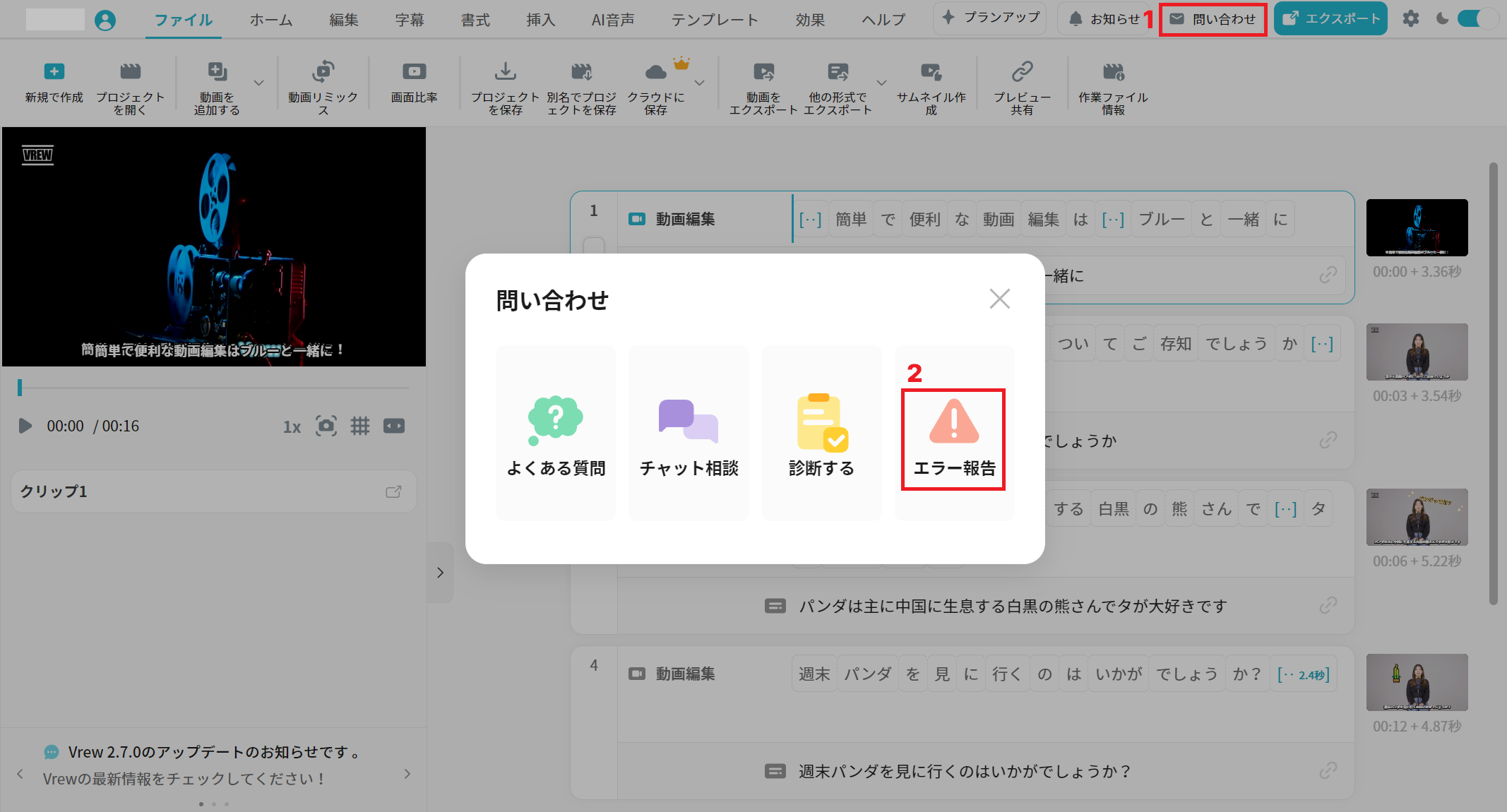The image size is (1507, 812).
Task: Click the 新規で作成 new project icon
Action: pyautogui.click(x=54, y=71)
